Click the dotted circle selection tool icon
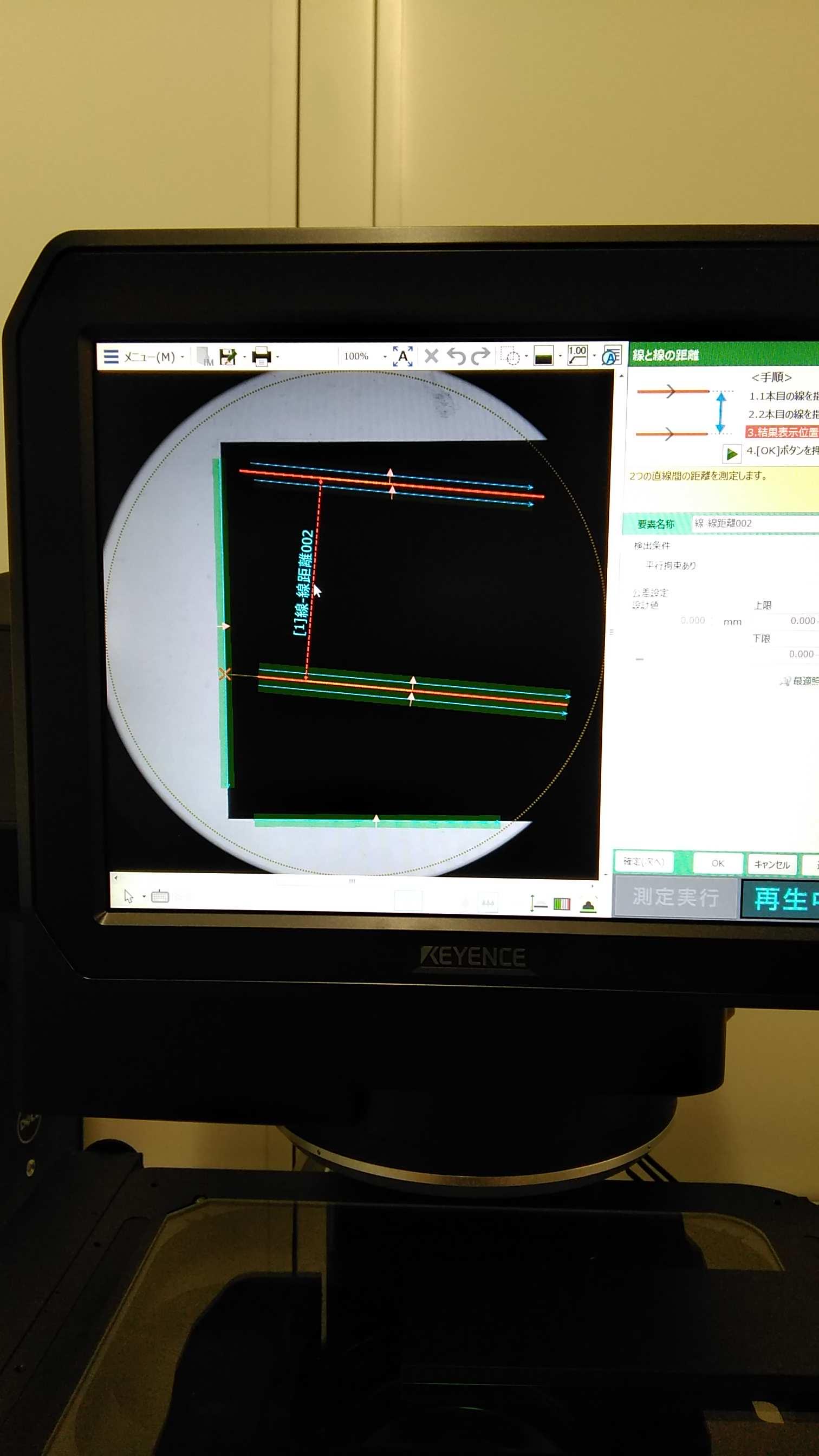 coord(511,356)
